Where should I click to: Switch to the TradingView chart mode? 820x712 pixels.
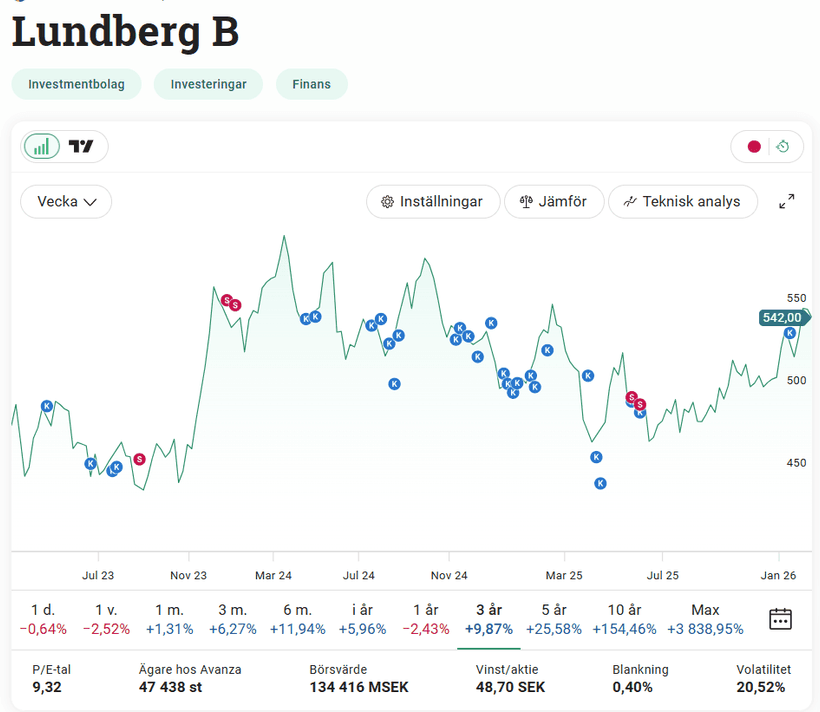tap(81, 147)
